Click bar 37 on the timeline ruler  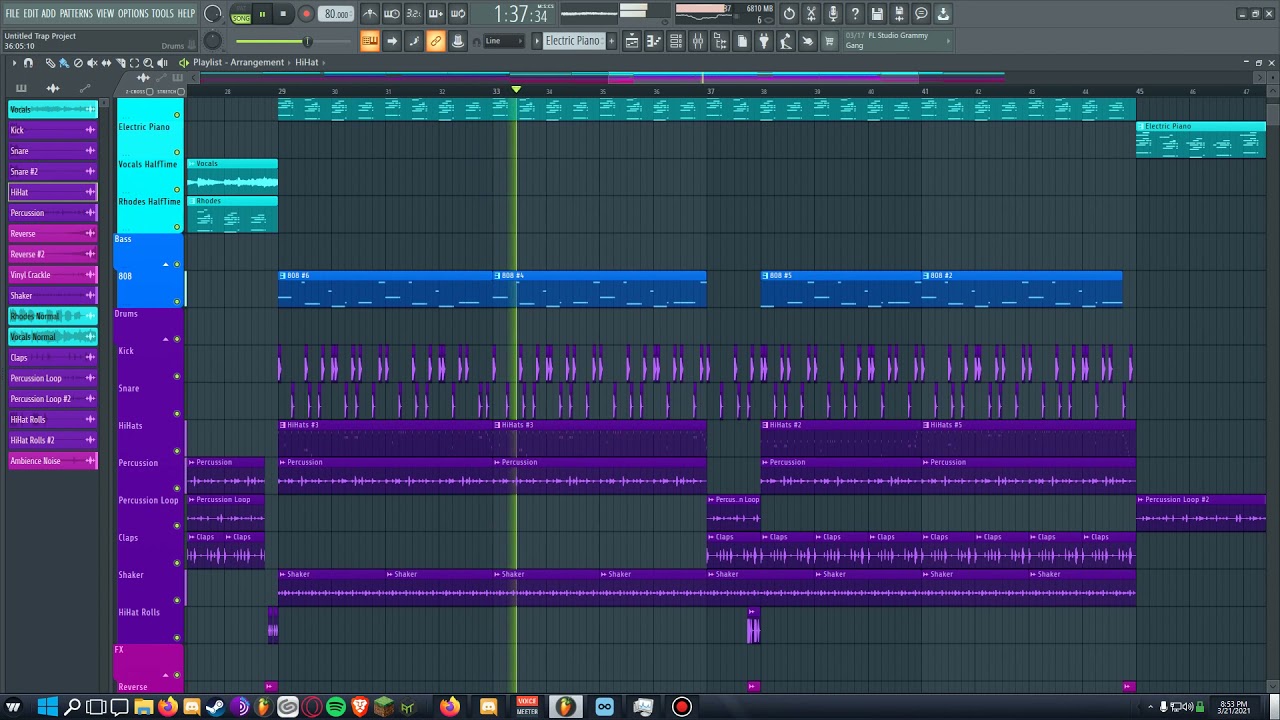(711, 91)
